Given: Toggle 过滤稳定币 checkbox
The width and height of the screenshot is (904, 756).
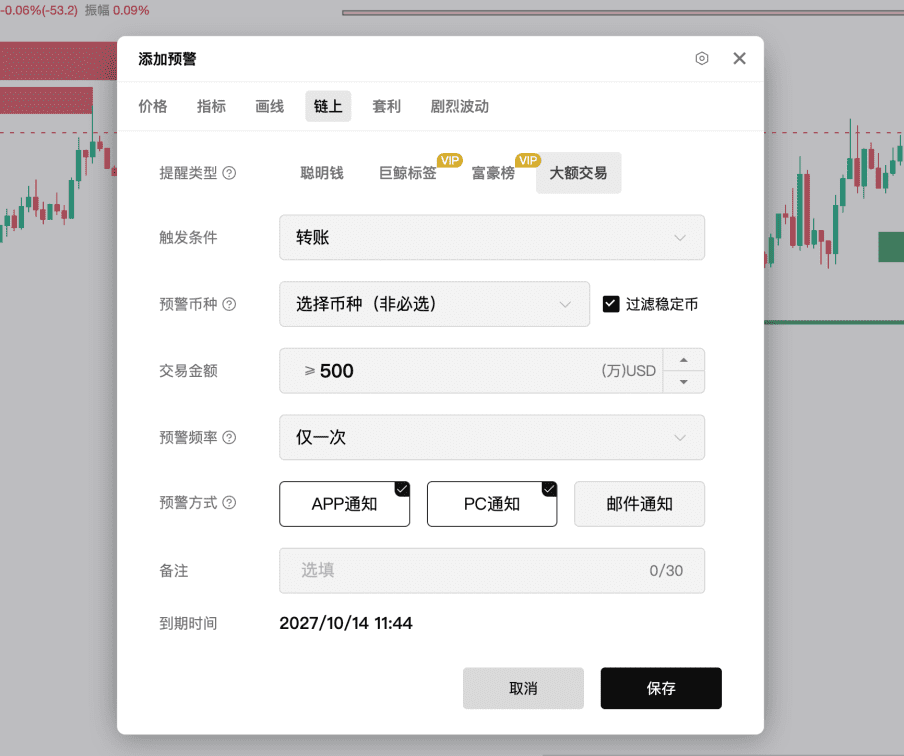Looking at the screenshot, I should pos(611,304).
